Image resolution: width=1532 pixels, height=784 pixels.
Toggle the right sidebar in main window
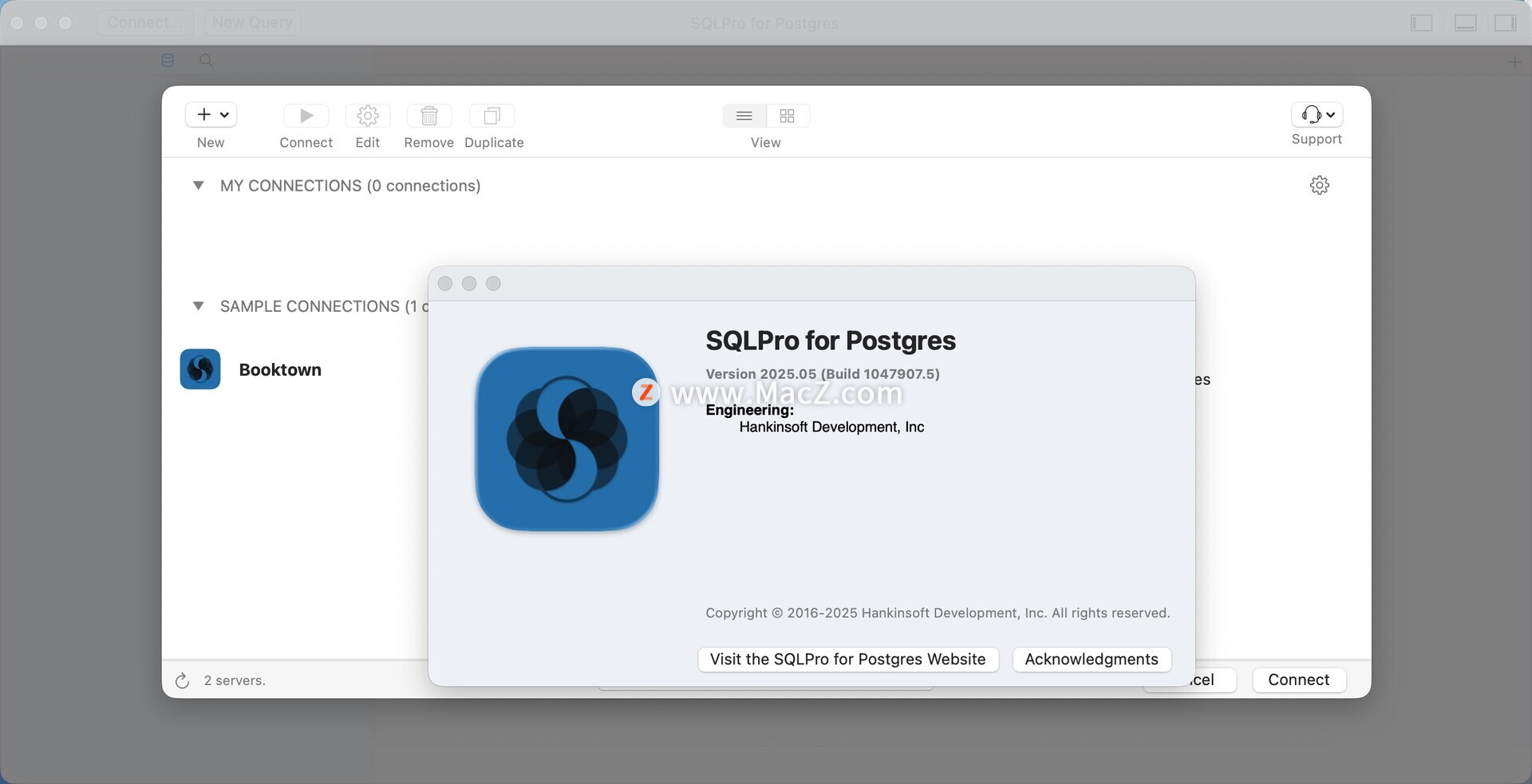click(x=1506, y=23)
